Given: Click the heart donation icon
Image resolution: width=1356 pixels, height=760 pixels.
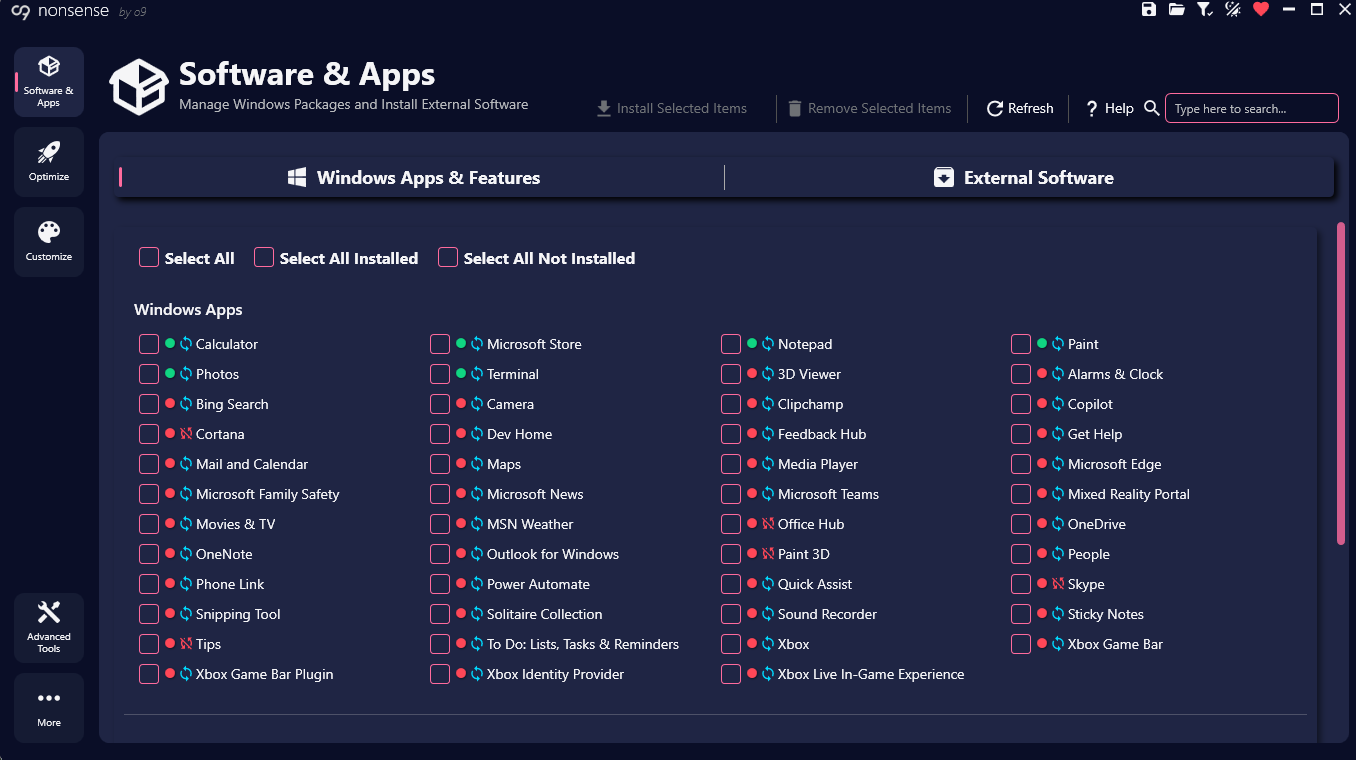Looking at the screenshot, I should tap(1261, 9).
